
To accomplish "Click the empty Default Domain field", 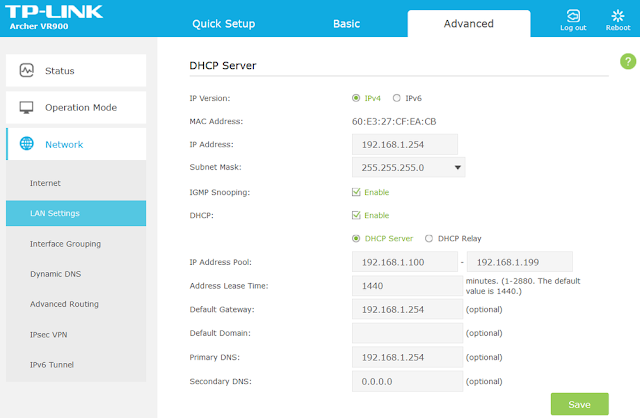I will [407, 333].
